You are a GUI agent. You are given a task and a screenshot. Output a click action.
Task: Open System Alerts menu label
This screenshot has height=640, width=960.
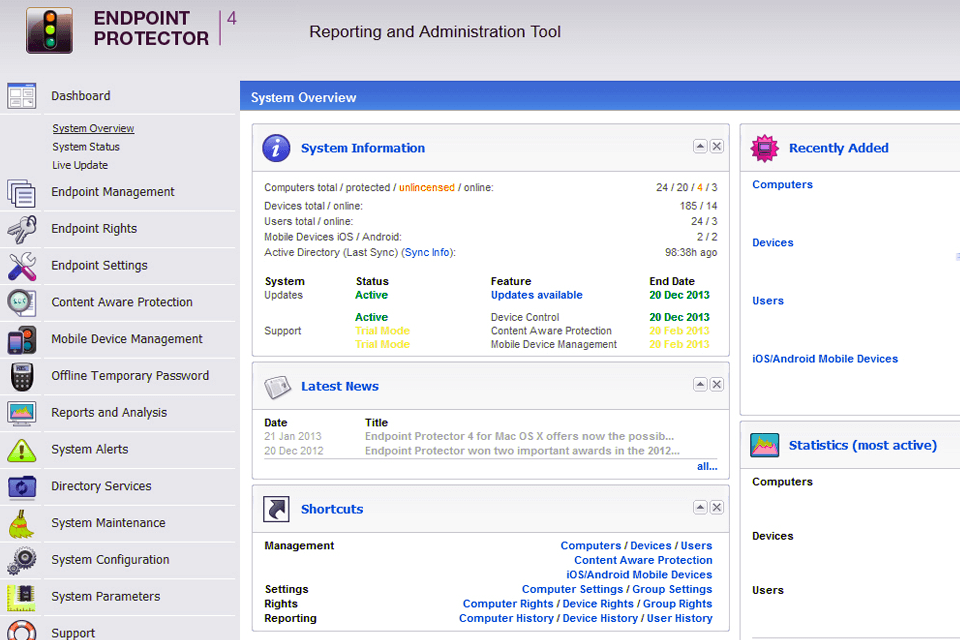point(90,450)
